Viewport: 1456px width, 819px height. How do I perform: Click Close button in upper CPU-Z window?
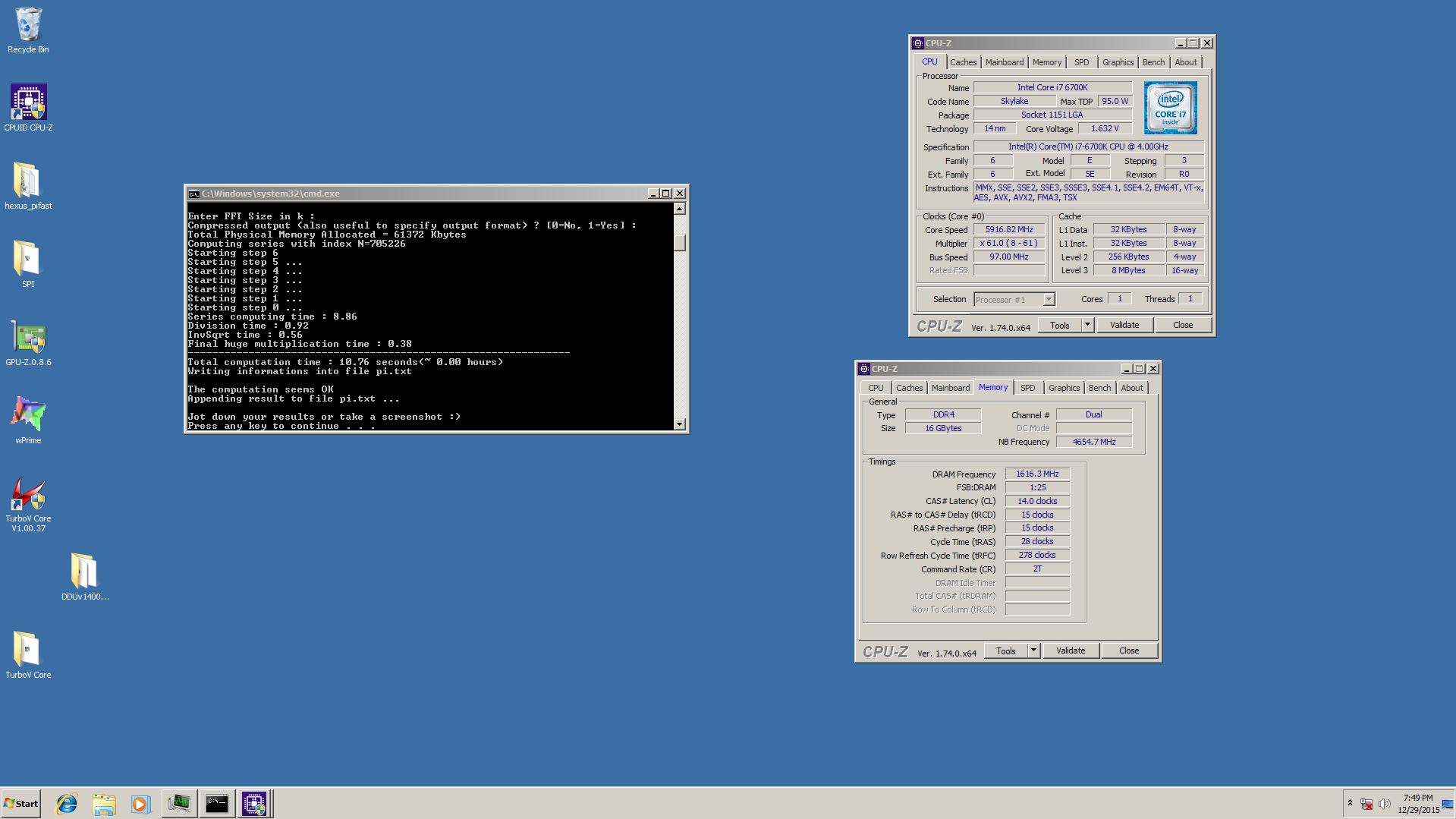tap(1183, 325)
